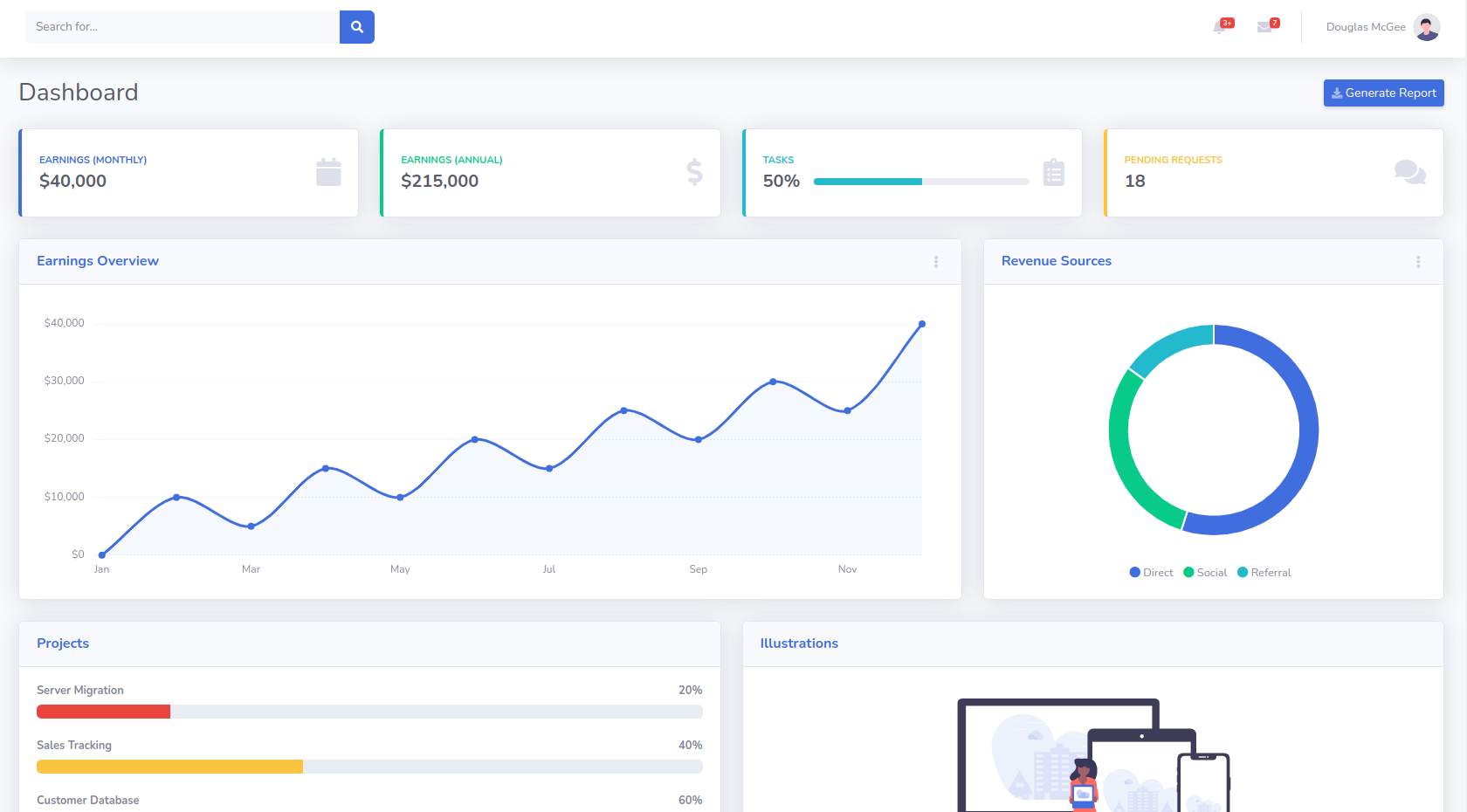The width and height of the screenshot is (1467, 812).
Task: Click the dollar sign icon on annual earnings
Action: tap(694, 172)
